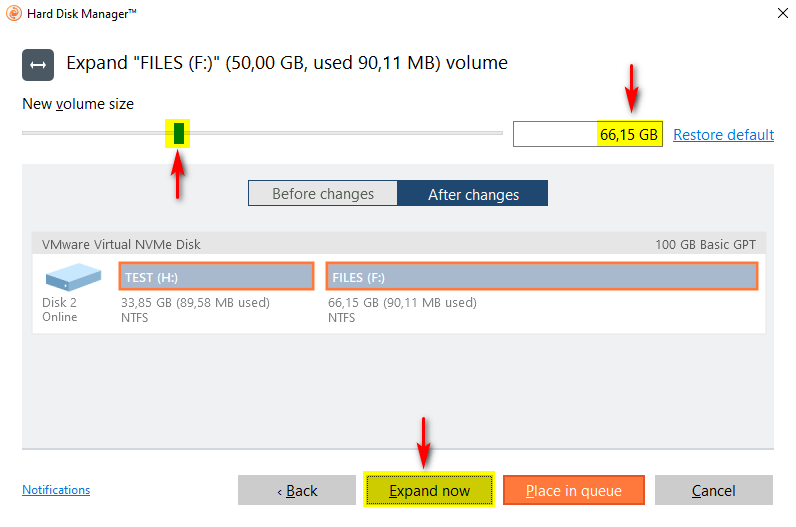Select the Disk 2 drive icon
Screen dimensions: 796x527
73,278
